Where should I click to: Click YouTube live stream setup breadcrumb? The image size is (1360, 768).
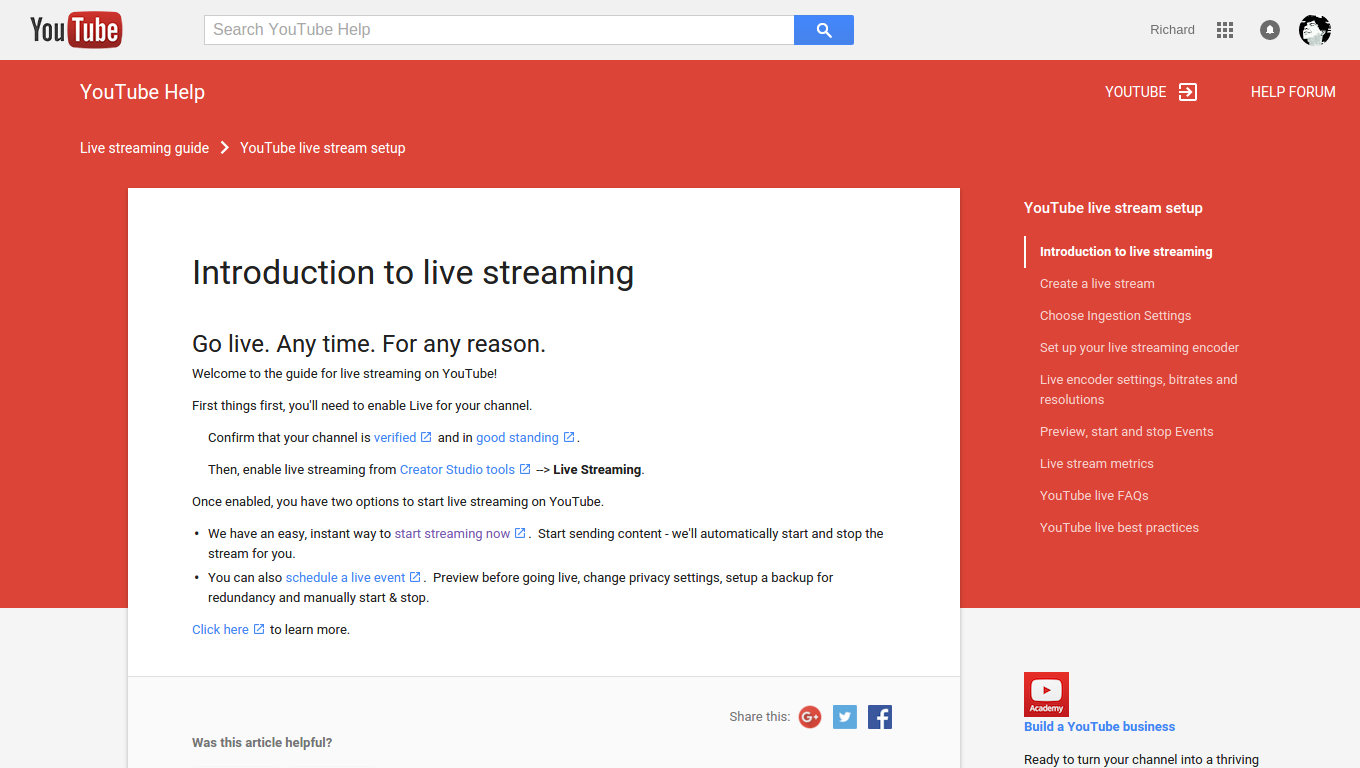pyautogui.click(x=322, y=148)
